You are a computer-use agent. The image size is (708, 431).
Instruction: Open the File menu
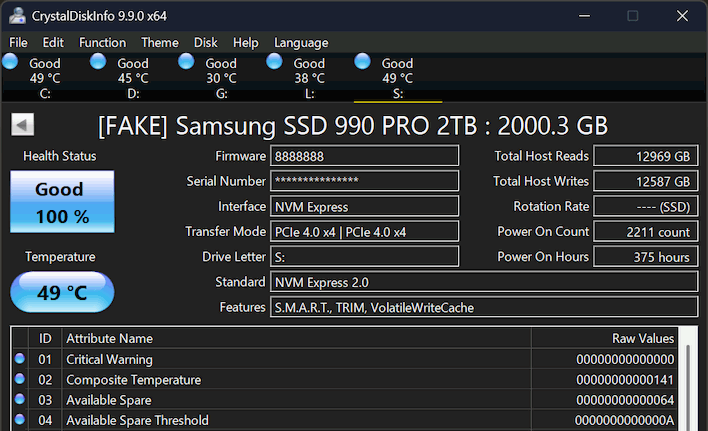(19, 42)
